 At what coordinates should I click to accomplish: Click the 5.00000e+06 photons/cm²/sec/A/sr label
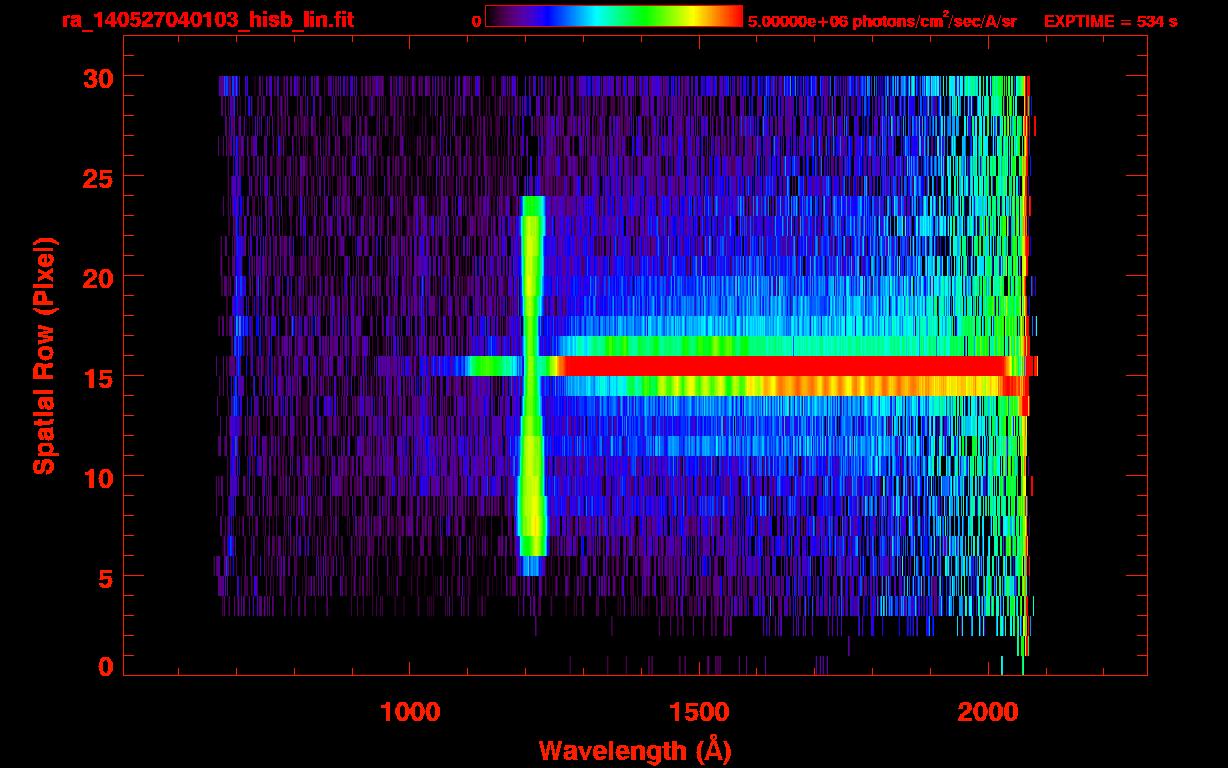(882, 20)
